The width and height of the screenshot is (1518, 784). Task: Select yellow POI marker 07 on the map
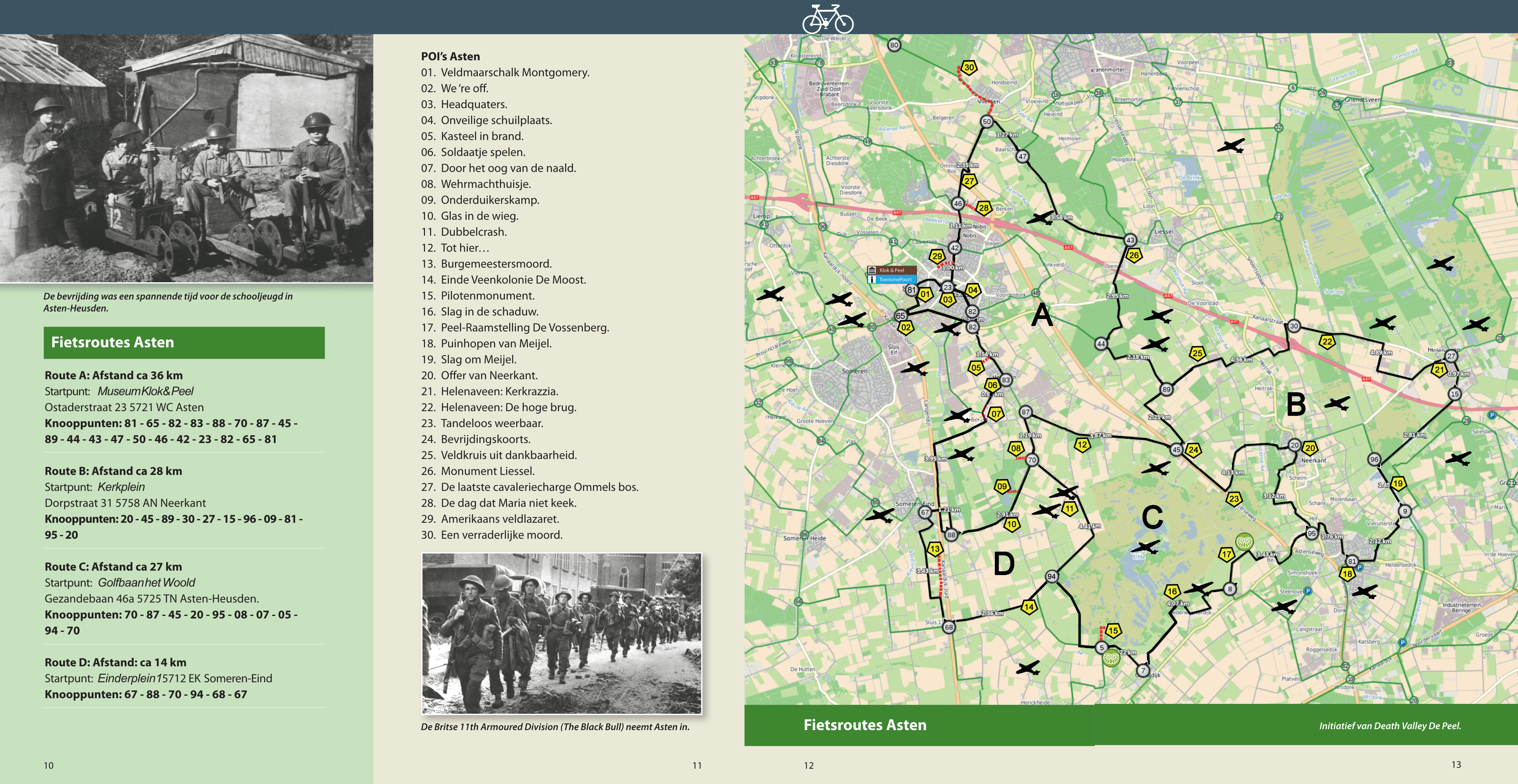click(996, 414)
